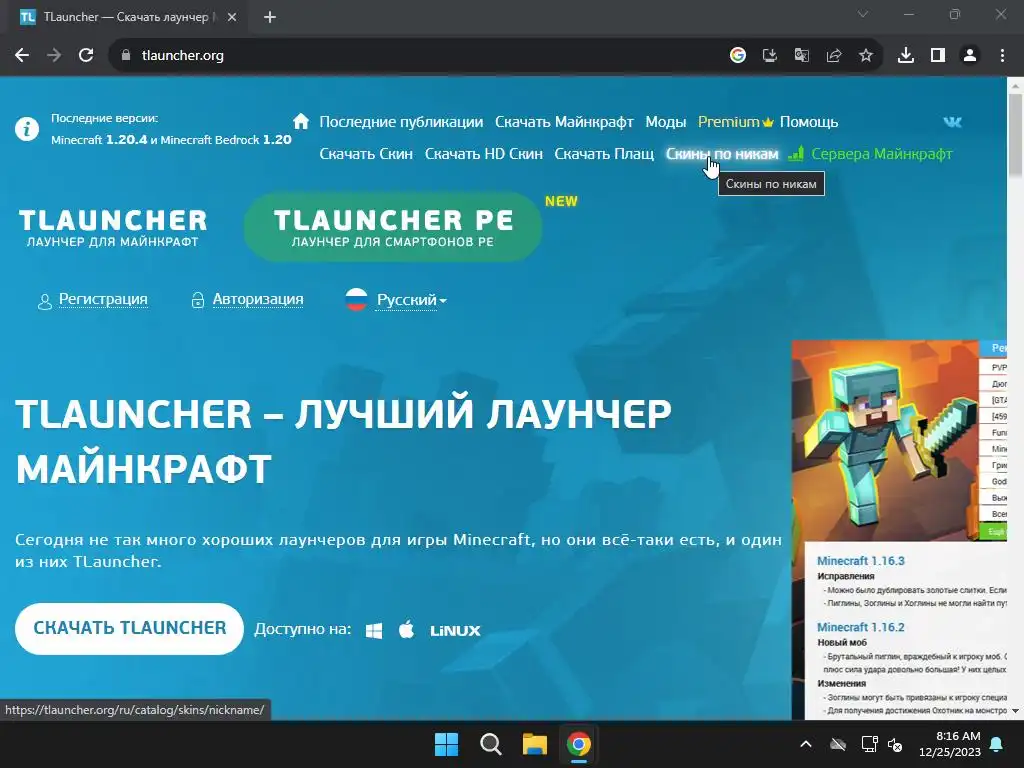Open the Google icon in address bar
The image size is (1024, 768).
point(738,56)
